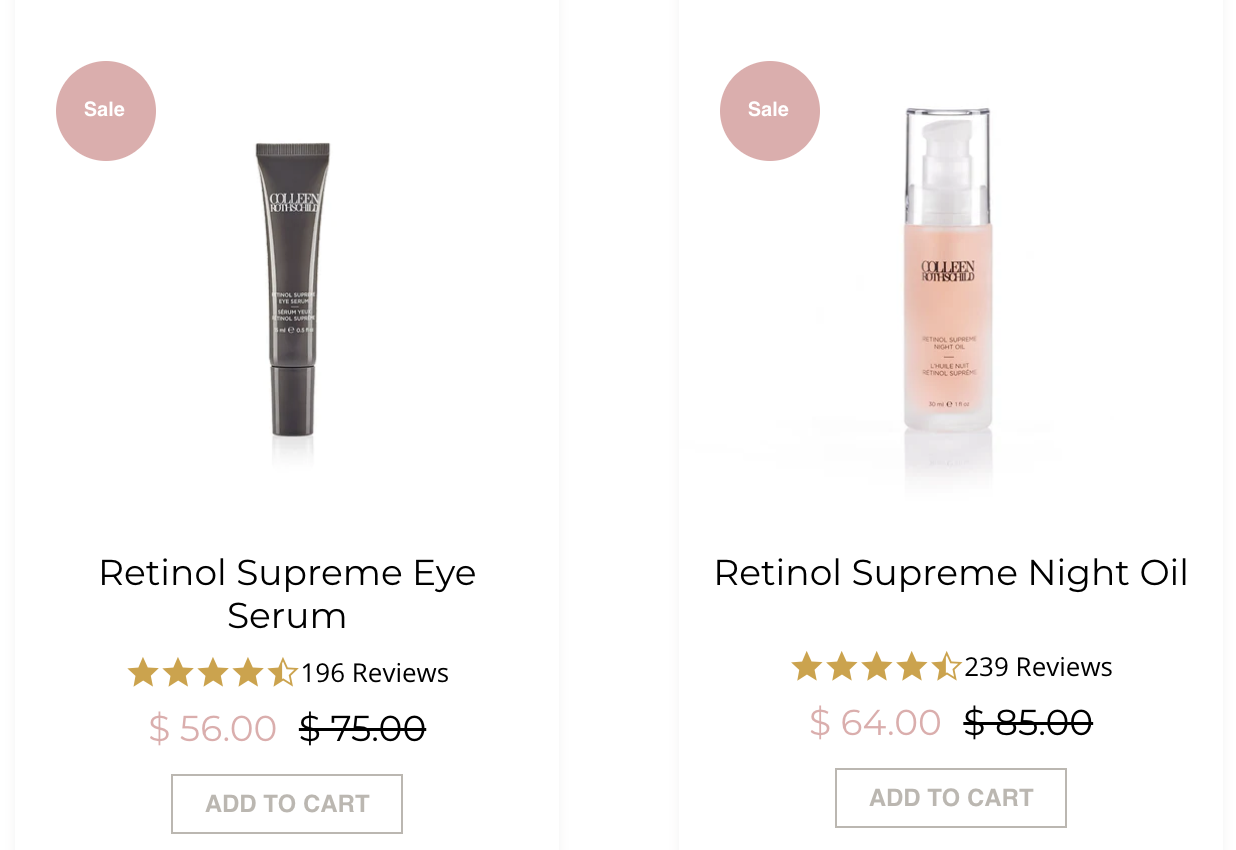This screenshot has height=850, width=1236.
Task: Add Retinol Supreme Night Oil to cart
Action: (x=951, y=798)
